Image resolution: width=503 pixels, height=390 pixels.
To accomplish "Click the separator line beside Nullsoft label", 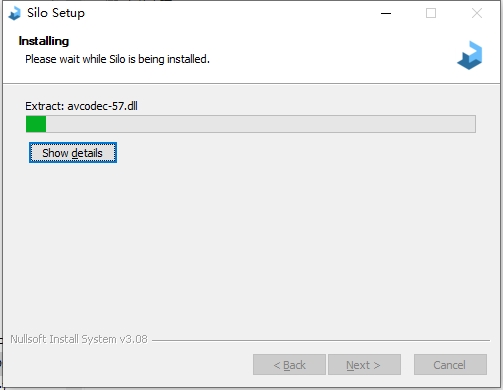I will pyautogui.click(x=321, y=340).
